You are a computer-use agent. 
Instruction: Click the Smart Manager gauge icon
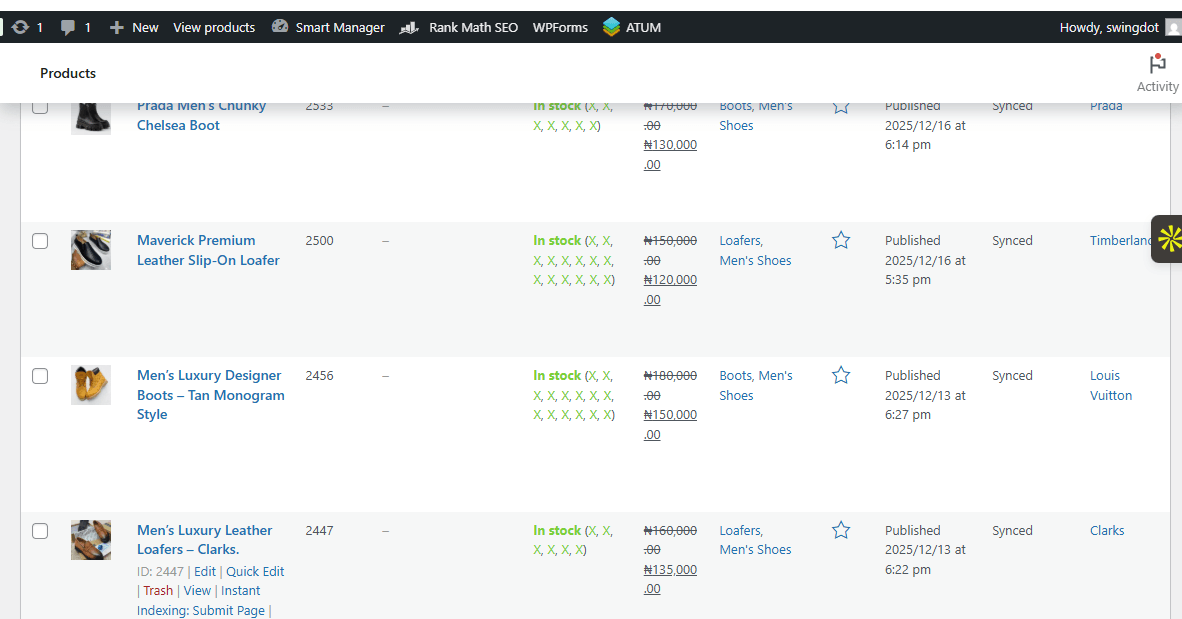[280, 26]
